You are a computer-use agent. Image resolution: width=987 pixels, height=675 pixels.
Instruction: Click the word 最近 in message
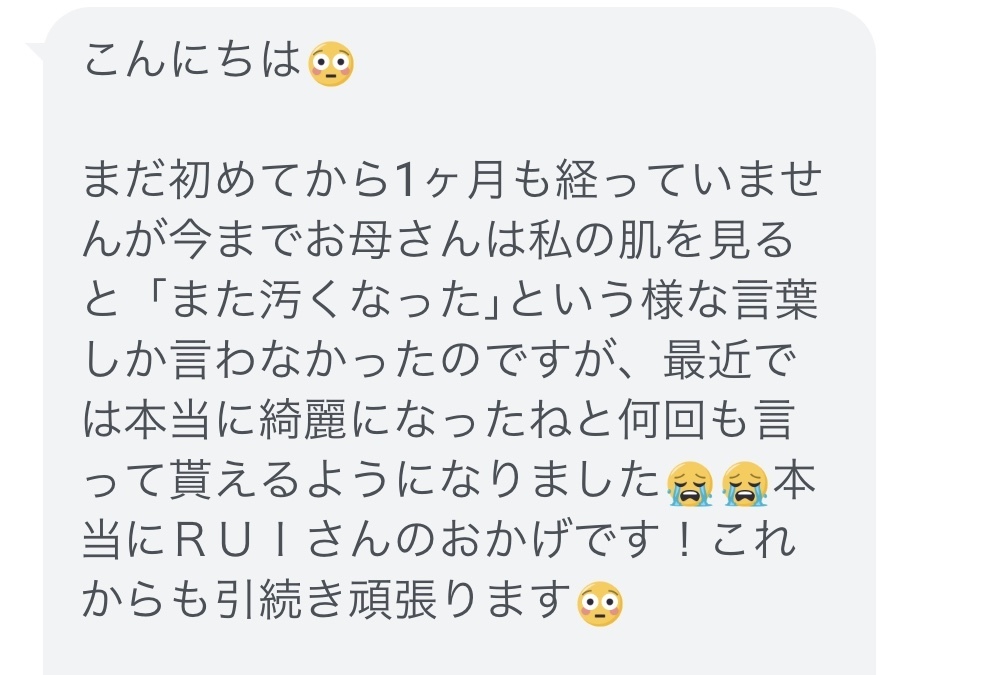708,361
